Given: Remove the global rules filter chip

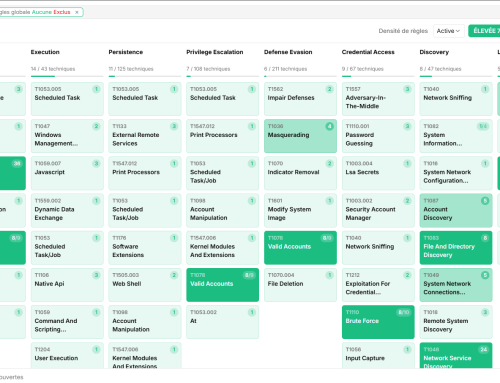Looking at the screenshot, I should tap(77, 12).
